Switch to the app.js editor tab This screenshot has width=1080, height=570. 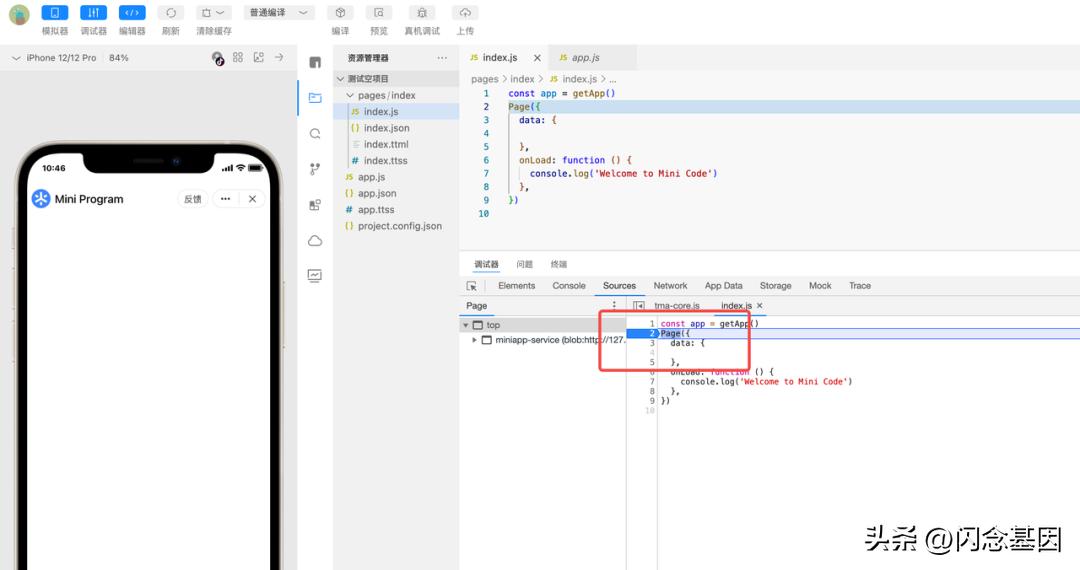point(585,58)
